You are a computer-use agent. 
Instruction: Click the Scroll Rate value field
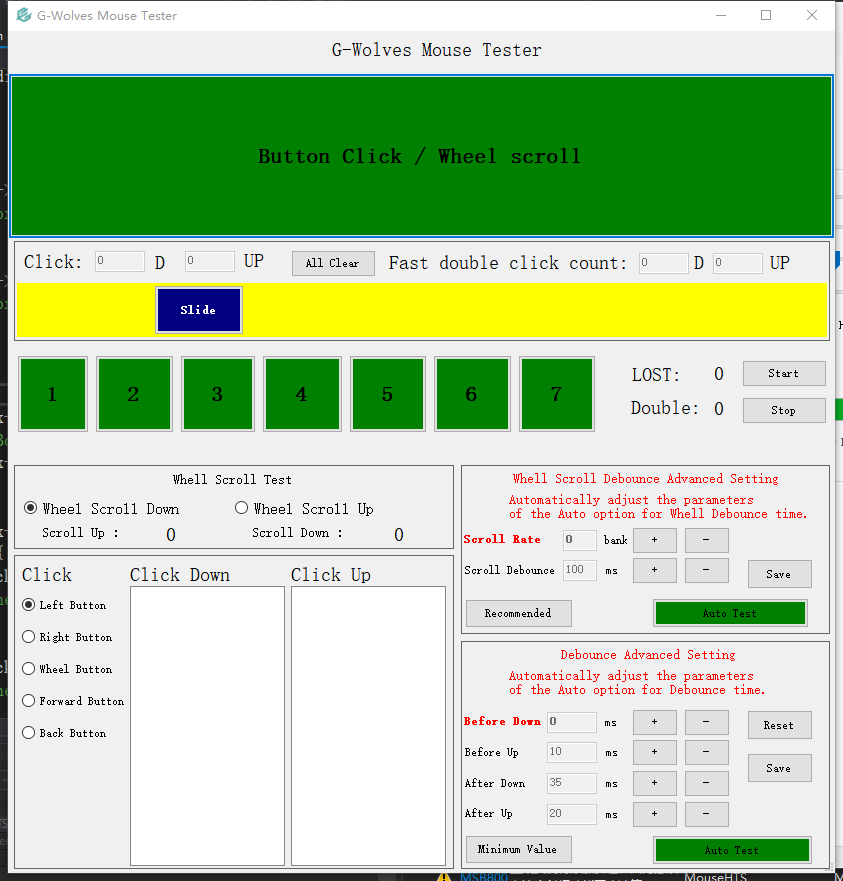(x=579, y=540)
